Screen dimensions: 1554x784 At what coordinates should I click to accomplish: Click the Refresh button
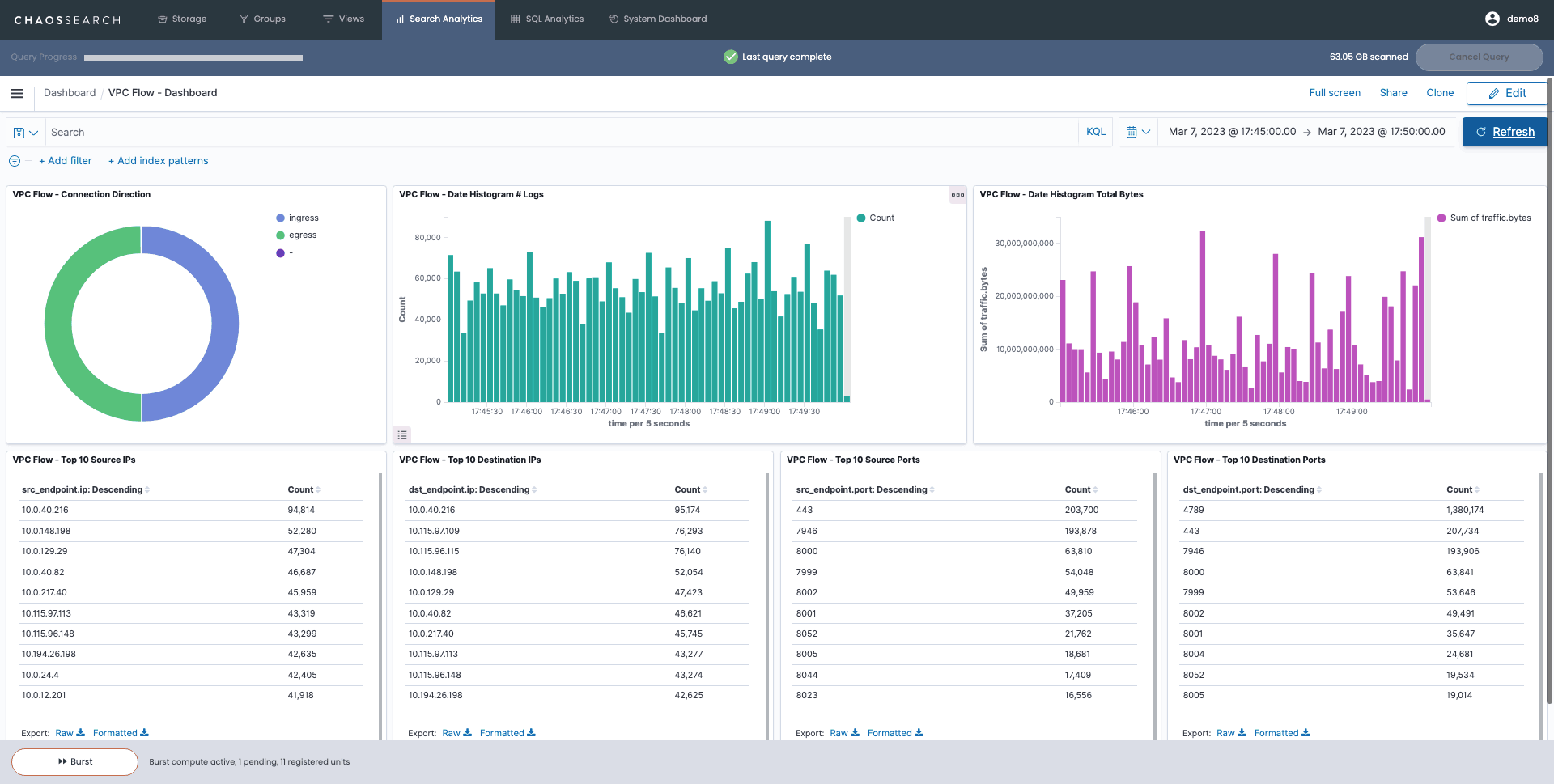(x=1505, y=132)
